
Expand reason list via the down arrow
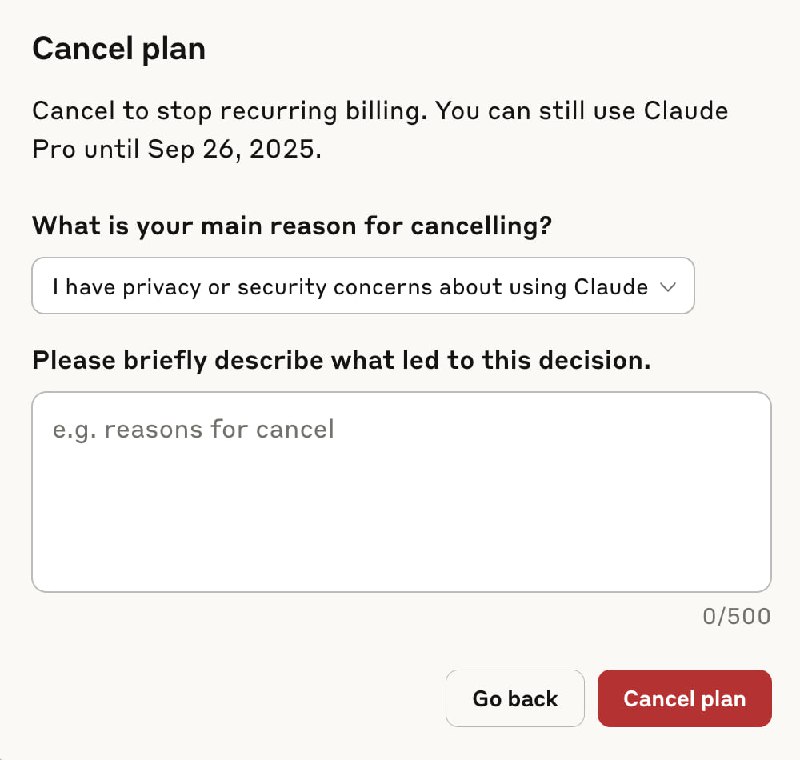click(669, 287)
